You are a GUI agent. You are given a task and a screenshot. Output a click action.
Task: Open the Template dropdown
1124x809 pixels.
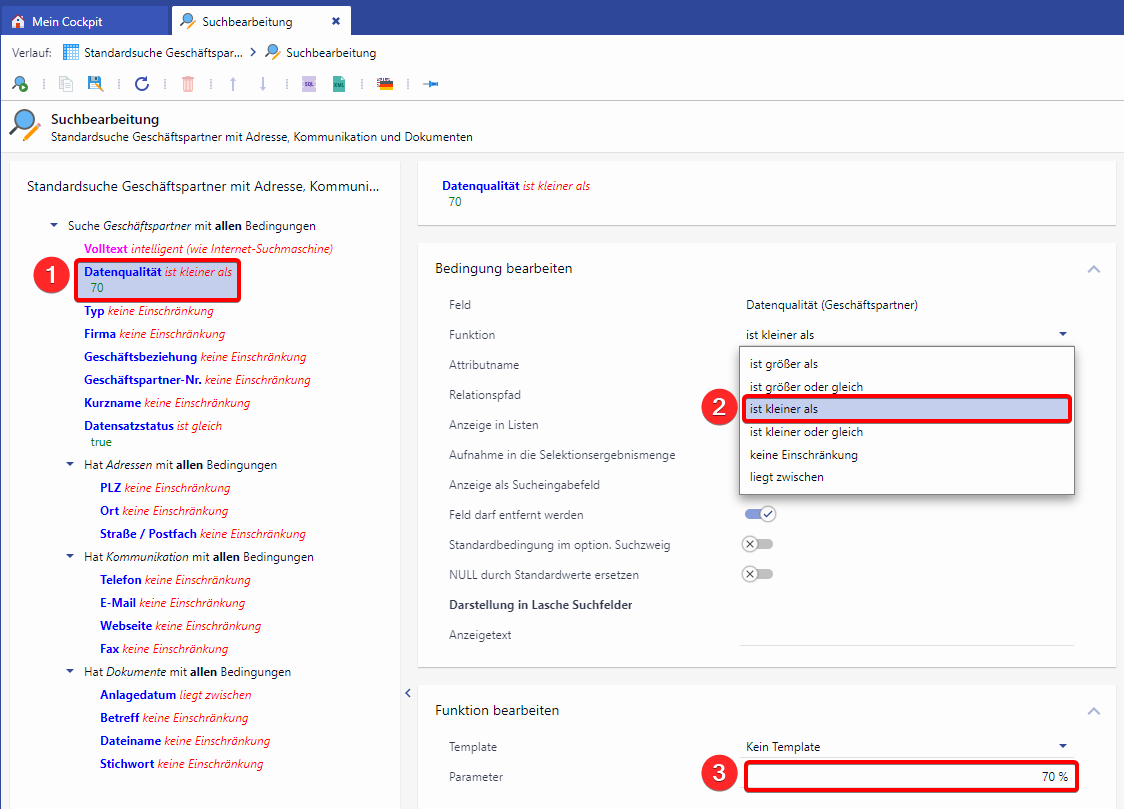click(1062, 746)
